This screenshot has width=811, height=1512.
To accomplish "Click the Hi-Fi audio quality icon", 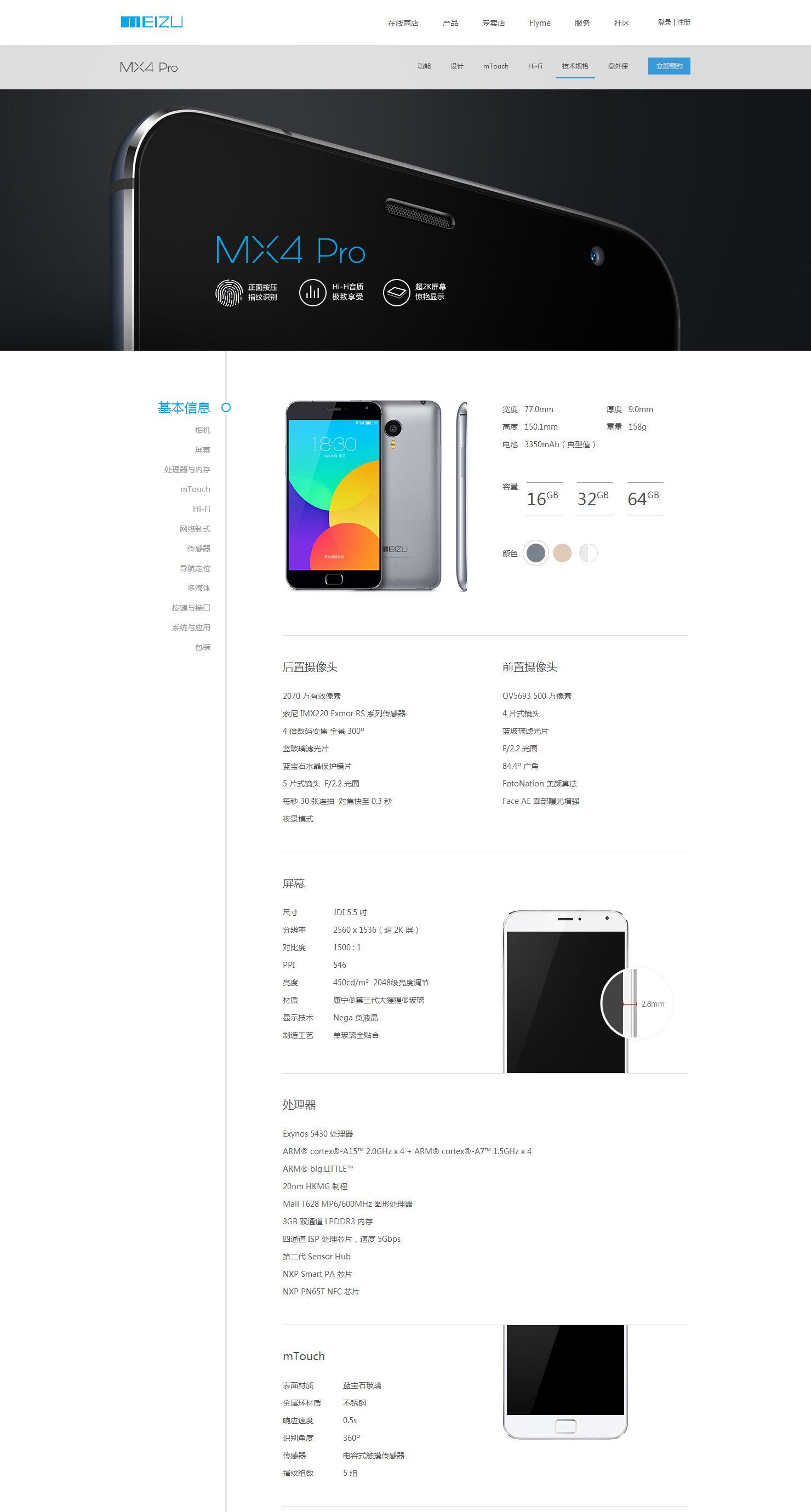I will click(313, 292).
